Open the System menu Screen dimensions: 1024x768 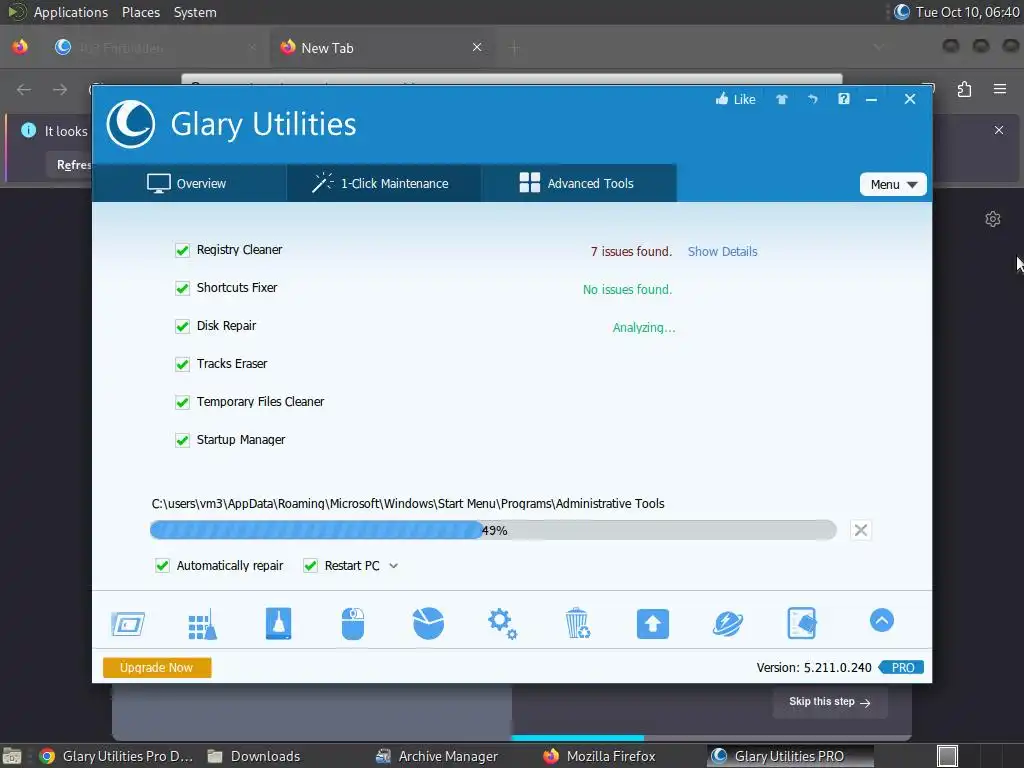point(195,12)
